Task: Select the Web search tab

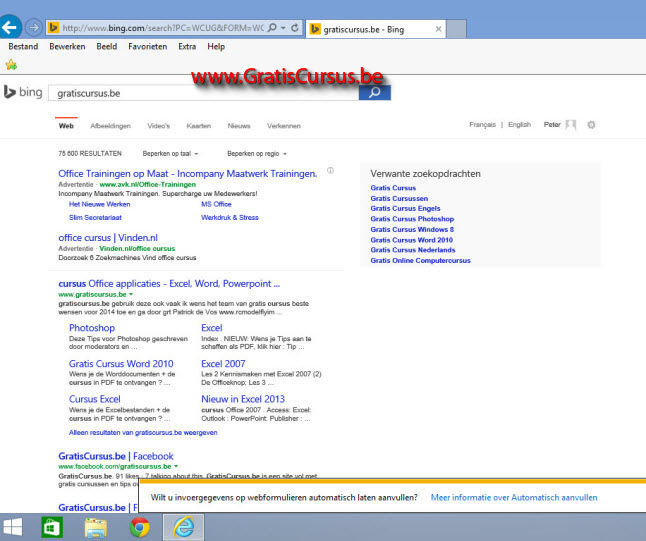Action: (x=66, y=126)
